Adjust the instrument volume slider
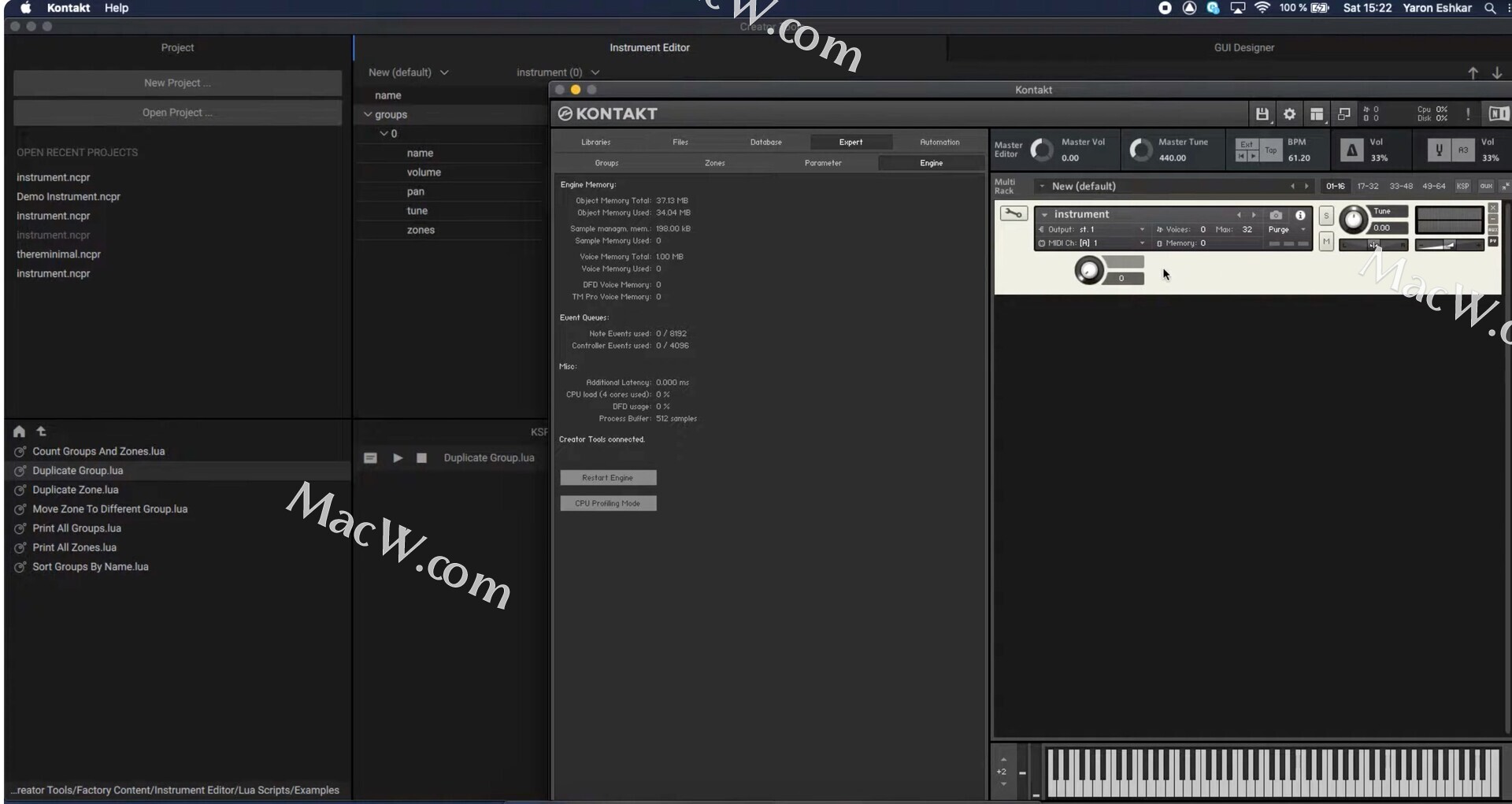This screenshot has width=1512, height=804. (x=1449, y=245)
